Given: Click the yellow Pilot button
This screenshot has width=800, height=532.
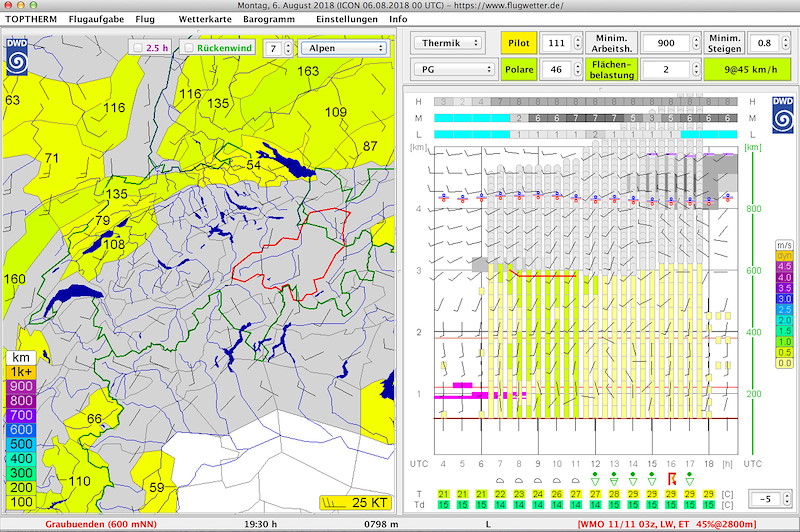Looking at the screenshot, I should click(x=518, y=43).
